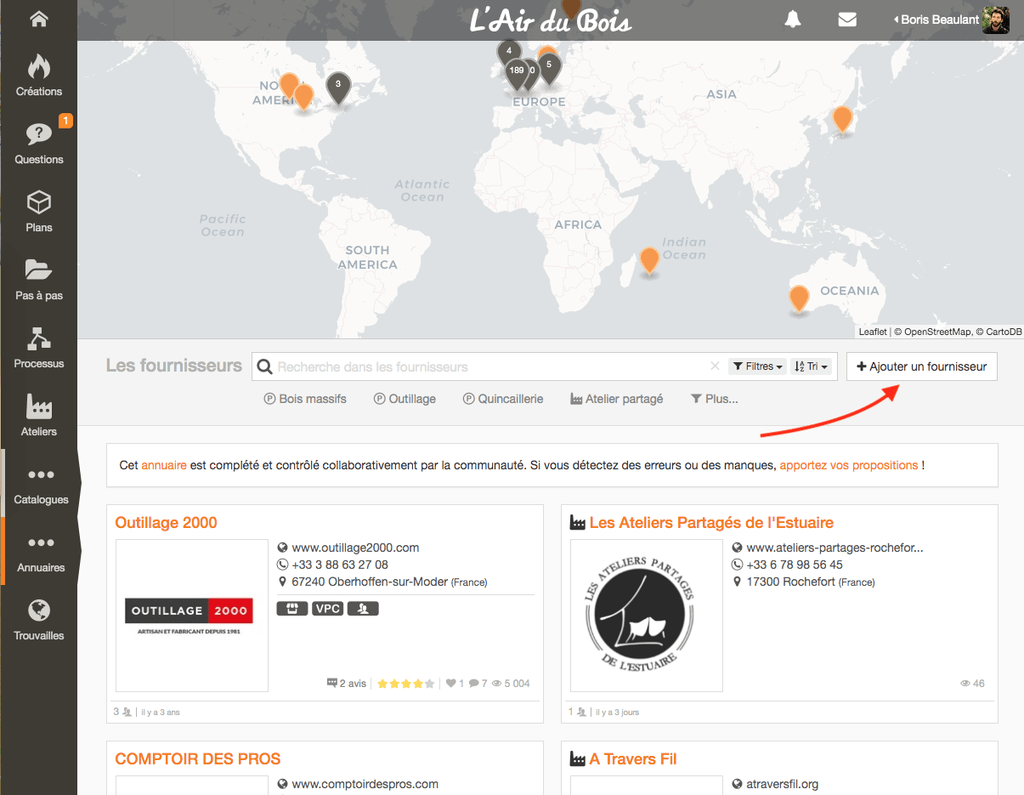The image size is (1024, 795).
Task: Apply the Quincaillerie filter
Action: (x=503, y=398)
